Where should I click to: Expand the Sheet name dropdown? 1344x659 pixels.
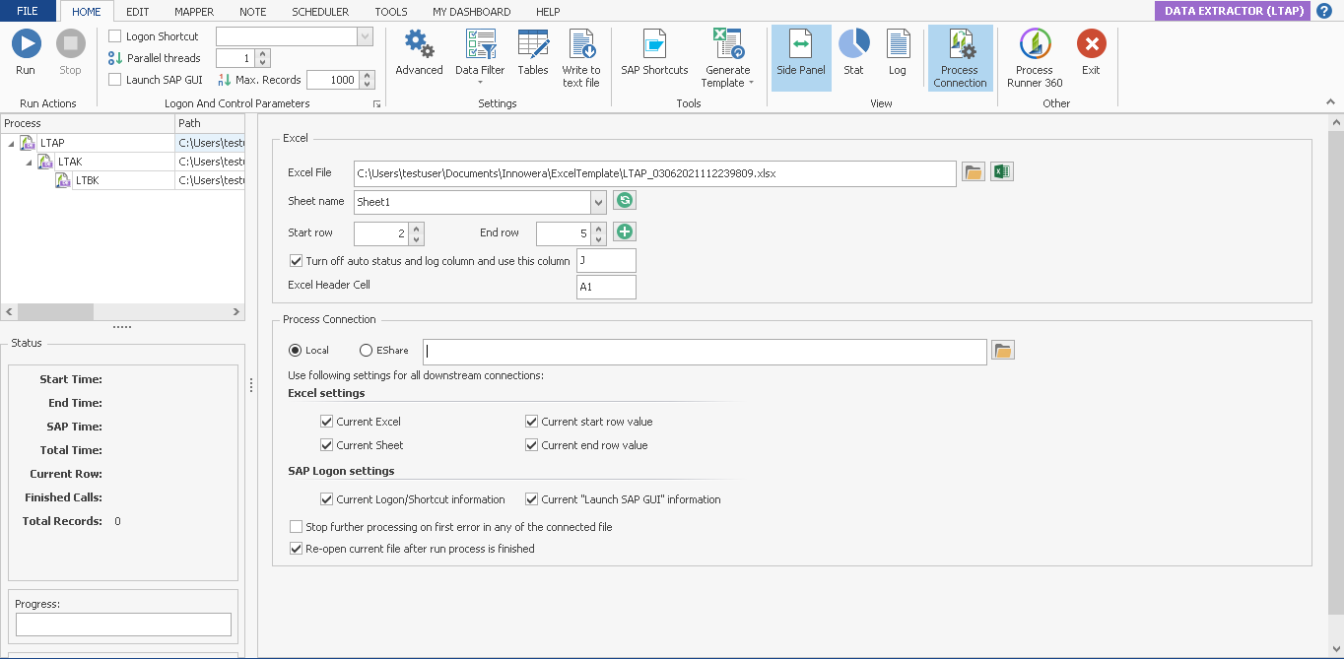599,202
